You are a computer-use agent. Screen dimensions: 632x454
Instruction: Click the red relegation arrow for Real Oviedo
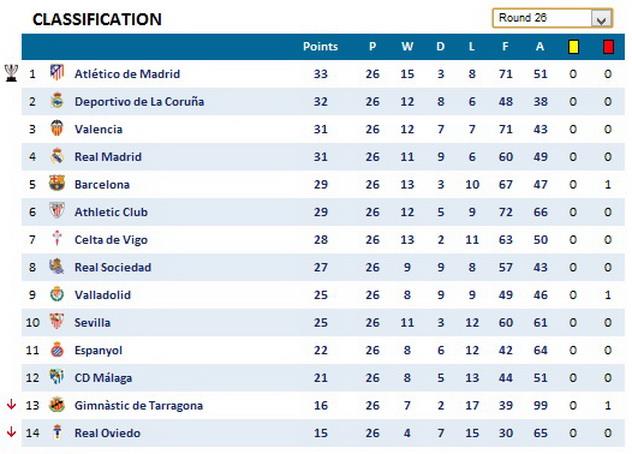click(x=11, y=432)
